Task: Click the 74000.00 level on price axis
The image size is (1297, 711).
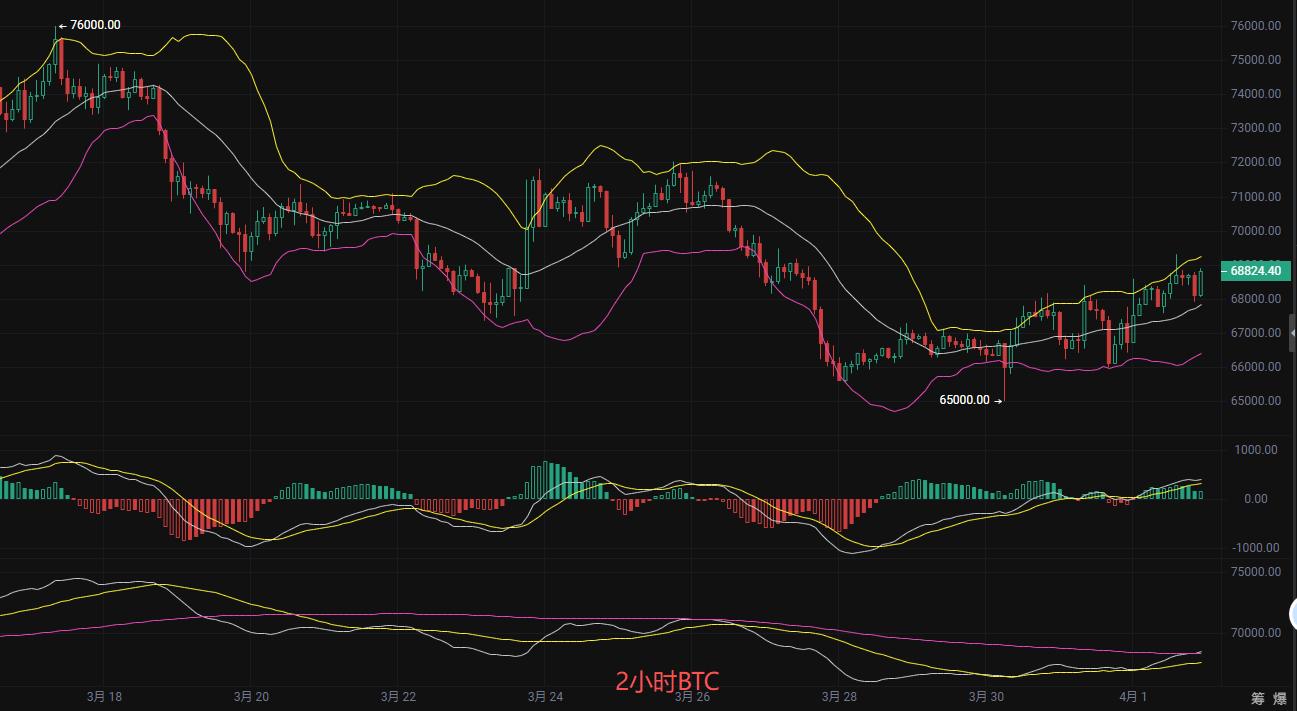Action: (x=1255, y=94)
